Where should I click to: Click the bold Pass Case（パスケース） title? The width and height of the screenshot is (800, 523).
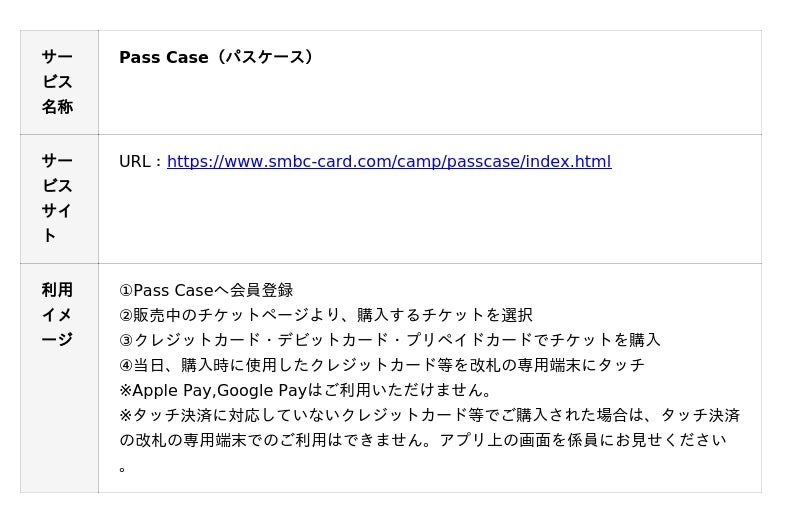pyautogui.click(x=216, y=58)
